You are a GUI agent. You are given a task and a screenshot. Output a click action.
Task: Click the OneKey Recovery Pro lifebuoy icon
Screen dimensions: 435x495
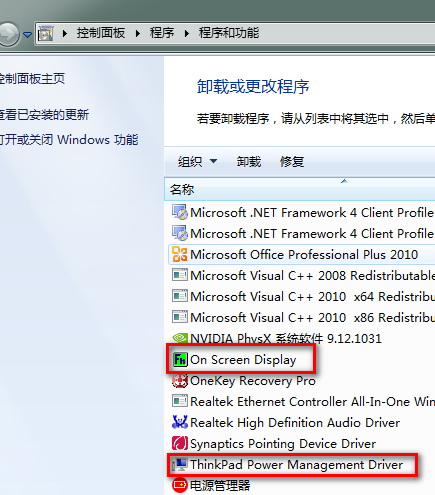tap(180, 381)
